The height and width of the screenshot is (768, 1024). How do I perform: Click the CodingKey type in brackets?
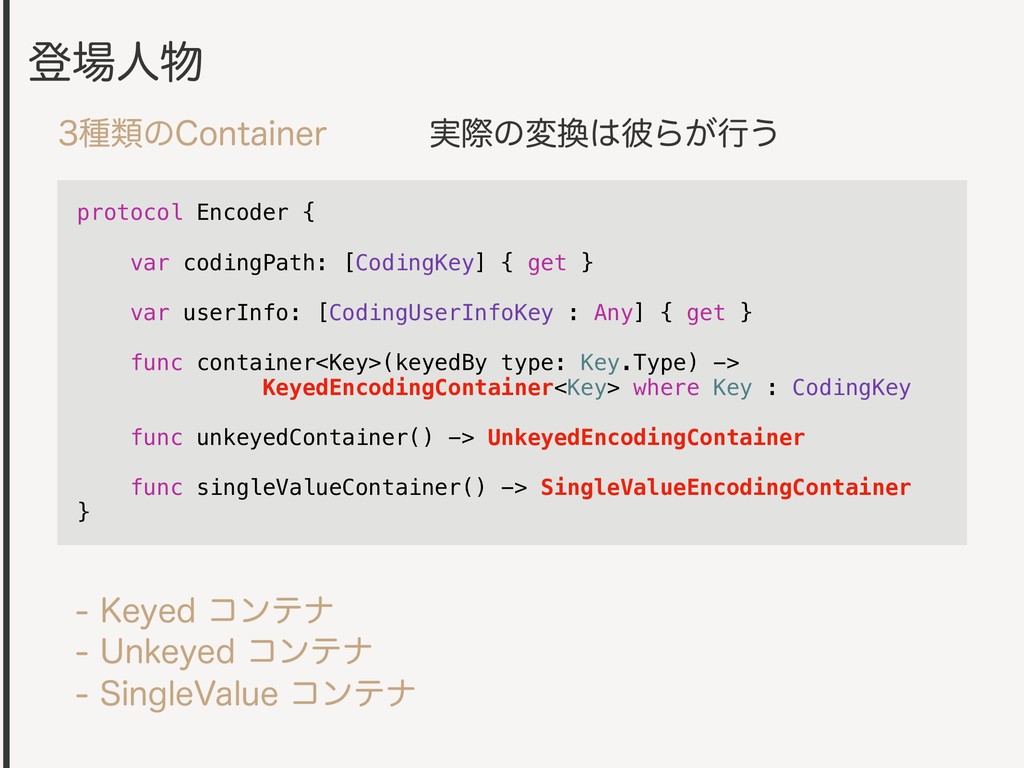(x=414, y=263)
